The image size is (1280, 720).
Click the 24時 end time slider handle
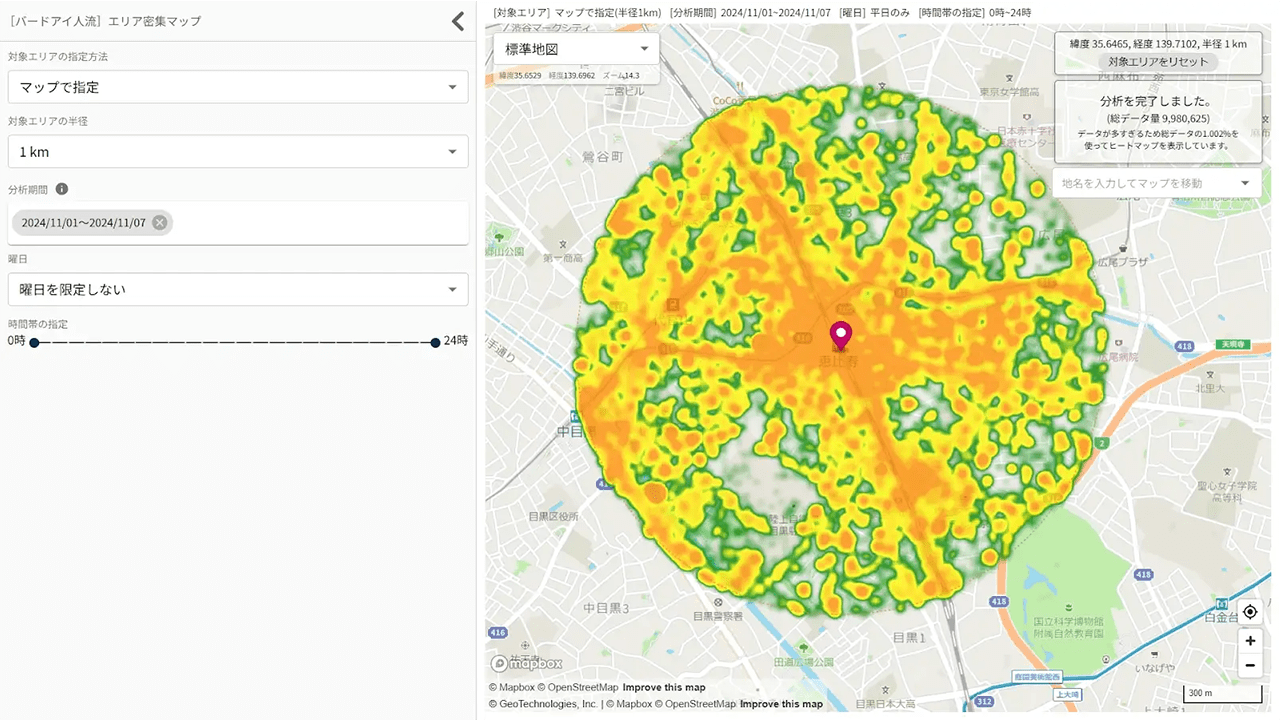pyautogui.click(x=435, y=342)
